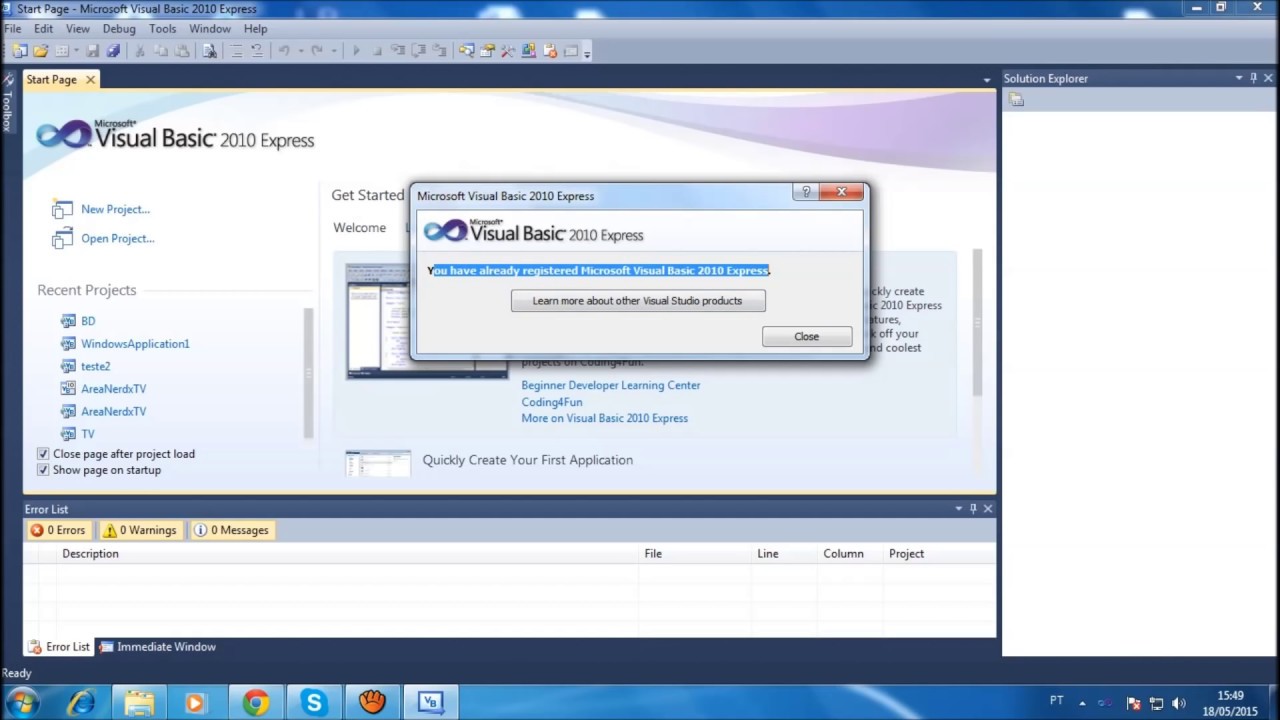Image resolution: width=1280 pixels, height=720 pixels.
Task: Click the Comment out lines icon
Action: click(238, 51)
